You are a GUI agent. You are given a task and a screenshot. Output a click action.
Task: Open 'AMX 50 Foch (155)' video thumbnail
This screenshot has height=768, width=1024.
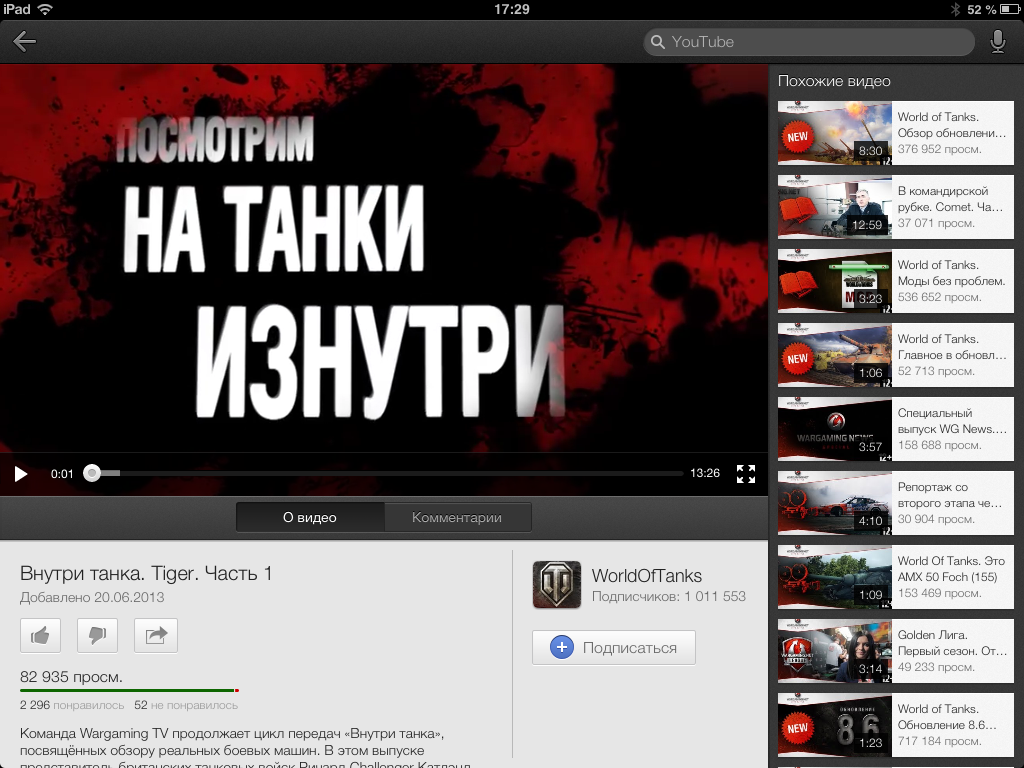835,577
